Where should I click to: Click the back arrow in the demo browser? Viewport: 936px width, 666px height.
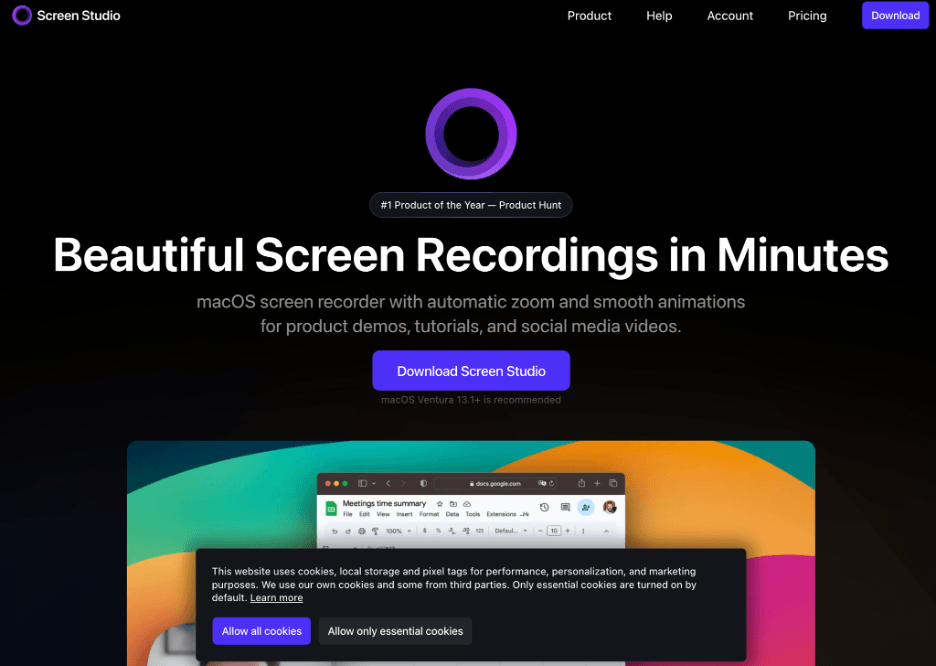[x=388, y=483]
